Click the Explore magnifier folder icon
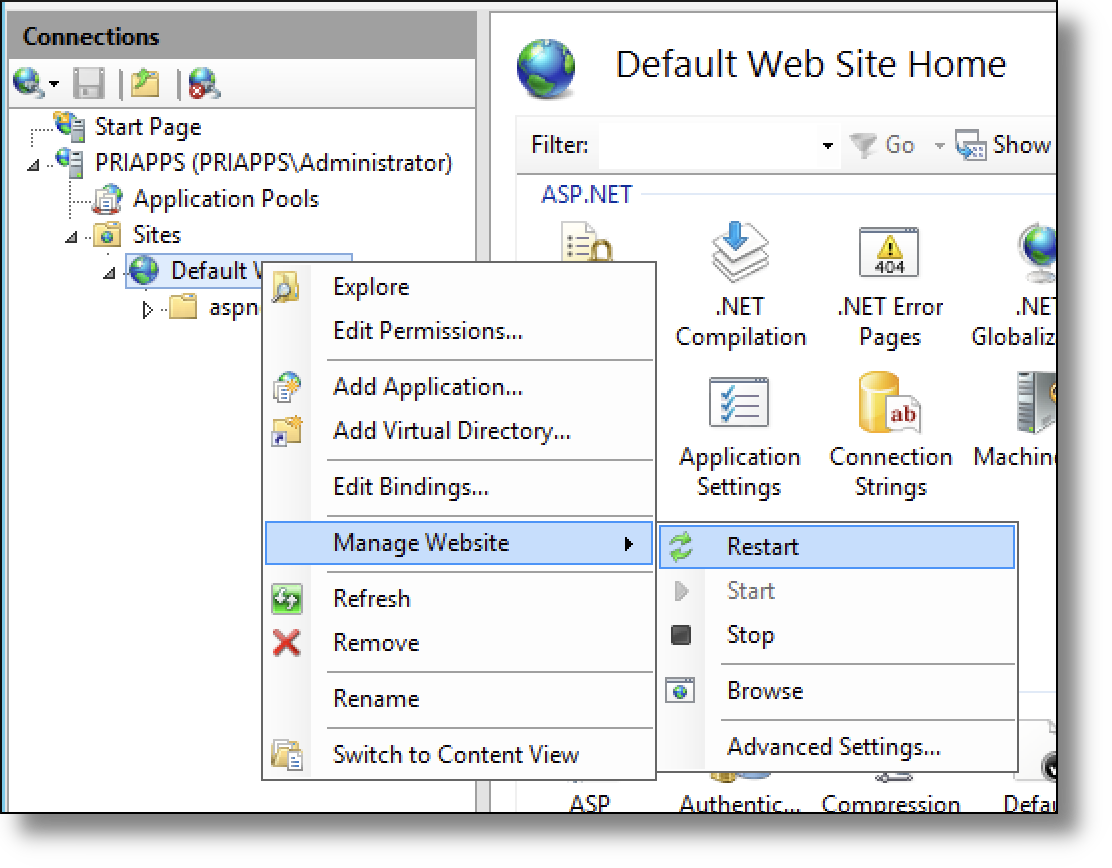1112x868 pixels. 287,287
